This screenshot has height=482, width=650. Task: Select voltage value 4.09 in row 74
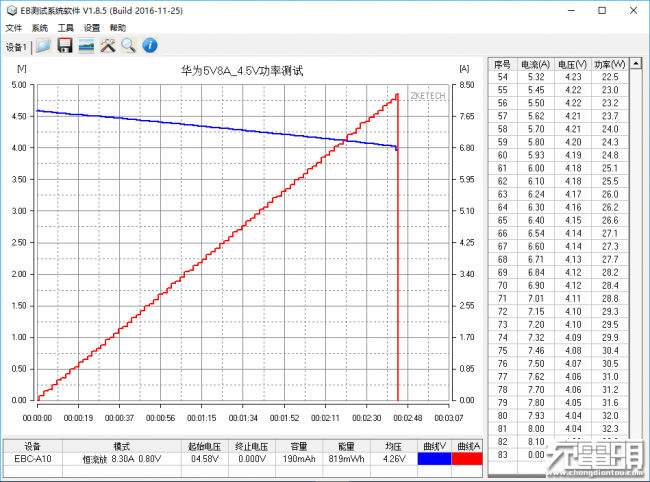(x=572, y=338)
